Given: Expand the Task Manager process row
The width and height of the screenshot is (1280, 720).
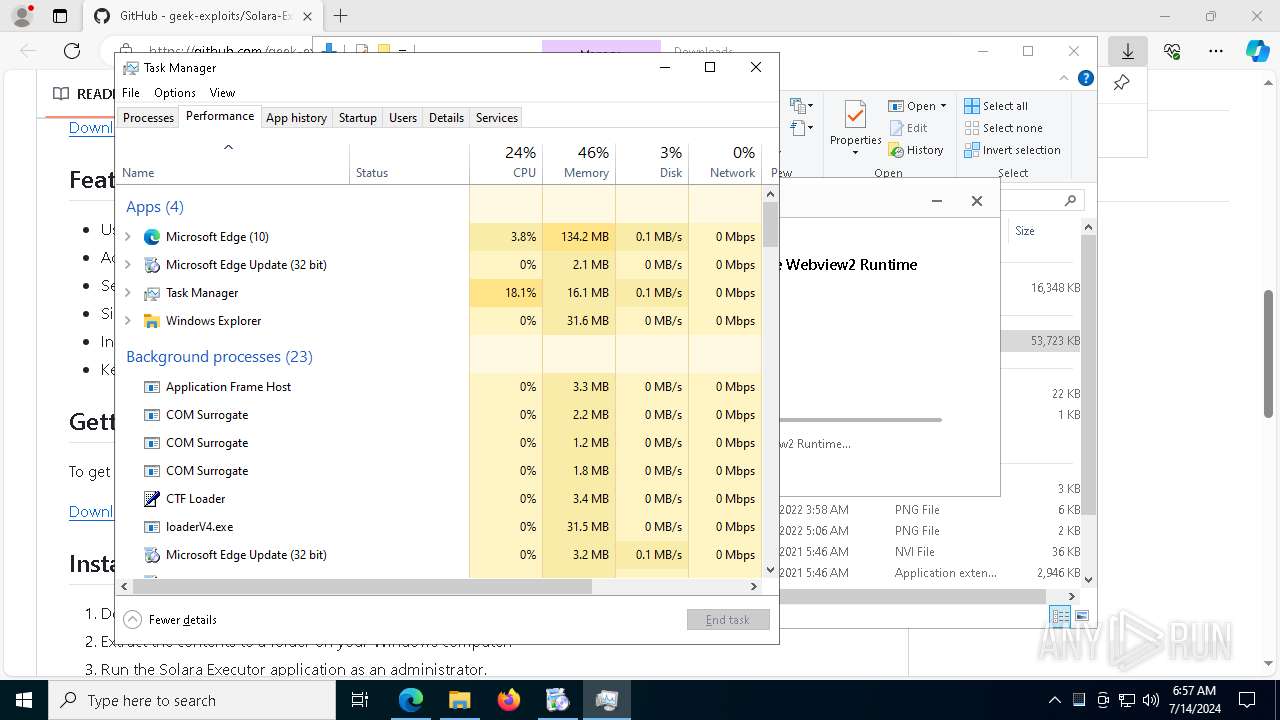Looking at the screenshot, I should click(127, 293).
